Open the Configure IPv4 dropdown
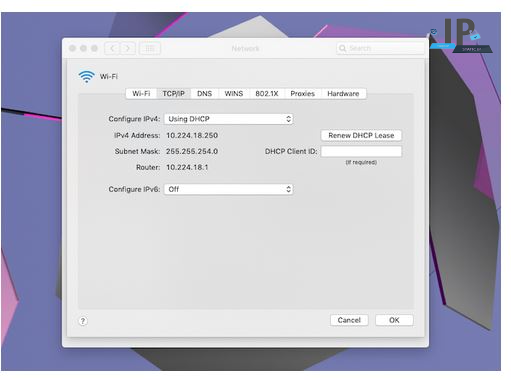Image resolution: width=511 pixels, height=380 pixels. click(229, 119)
